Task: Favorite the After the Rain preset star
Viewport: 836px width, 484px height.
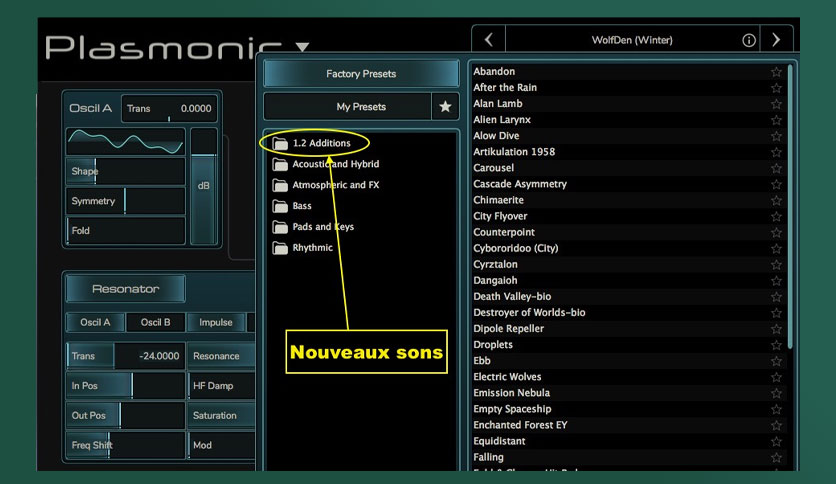Action: 776,87
